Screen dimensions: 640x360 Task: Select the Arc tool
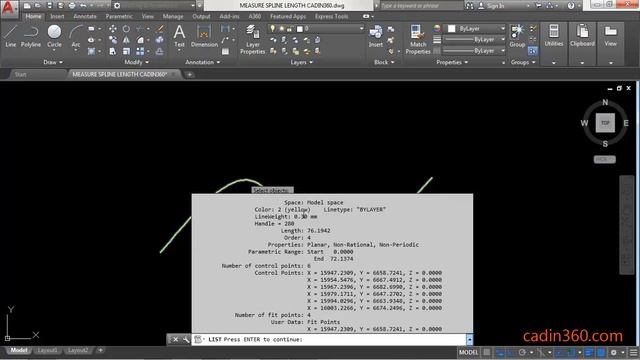click(x=76, y=36)
